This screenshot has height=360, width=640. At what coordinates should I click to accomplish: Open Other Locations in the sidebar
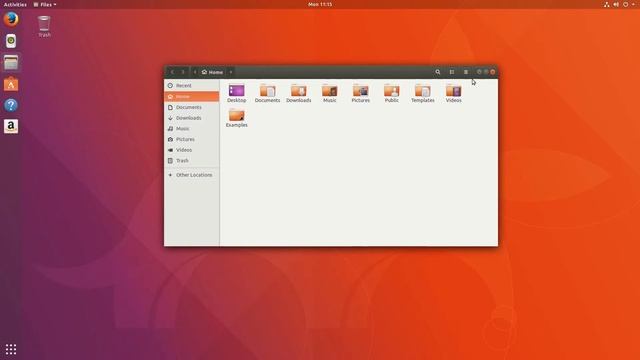191,175
